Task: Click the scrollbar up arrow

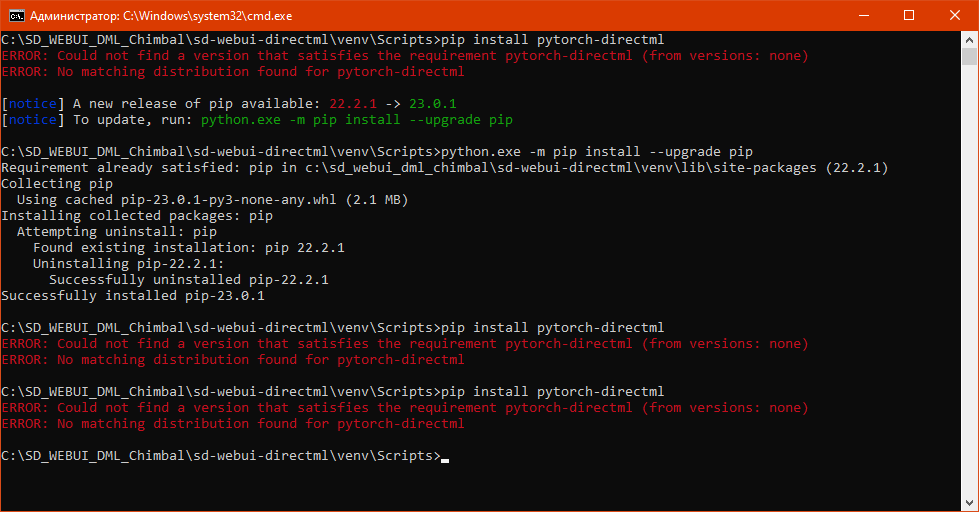Action: [x=970, y=40]
